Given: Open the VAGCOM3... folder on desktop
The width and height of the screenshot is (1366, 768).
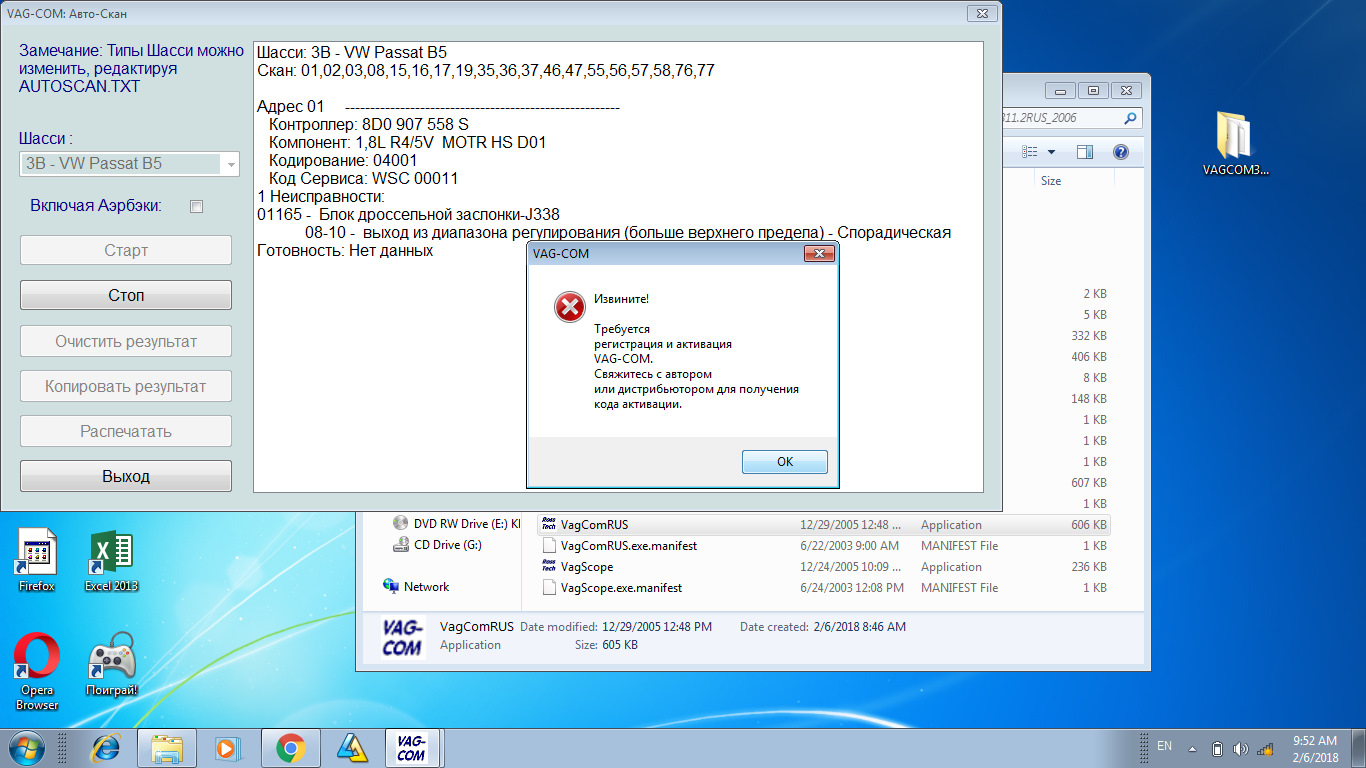Looking at the screenshot, I should tap(1235, 143).
